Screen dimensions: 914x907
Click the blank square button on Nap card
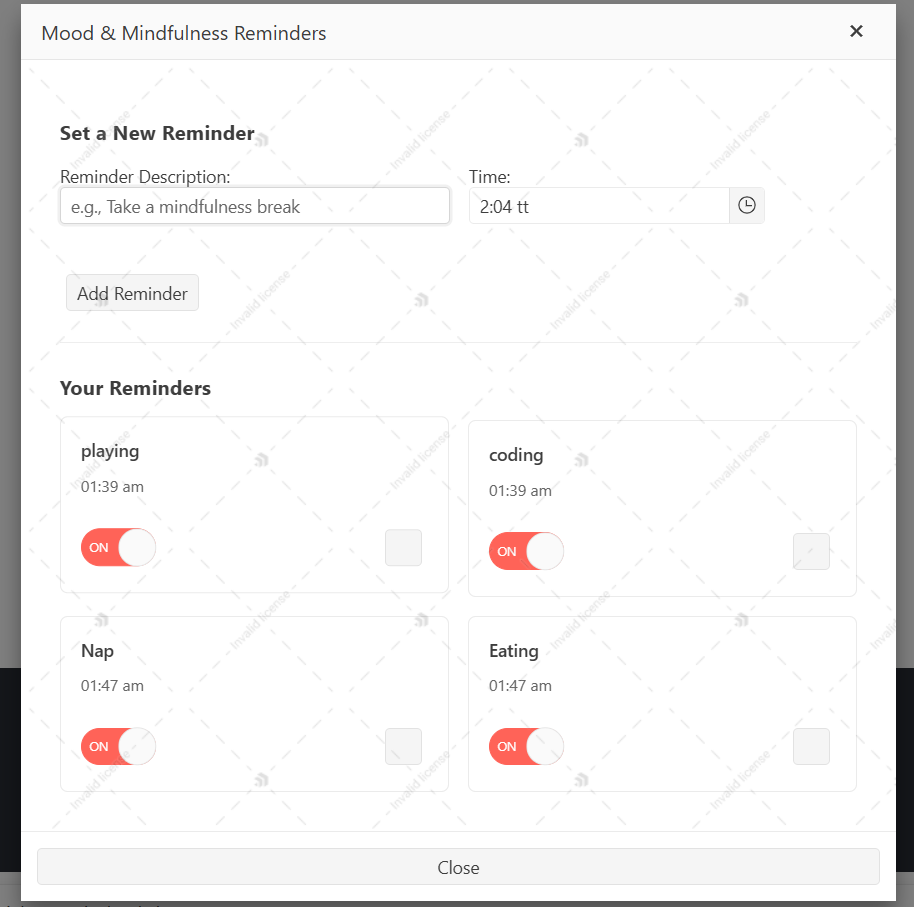(x=403, y=746)
